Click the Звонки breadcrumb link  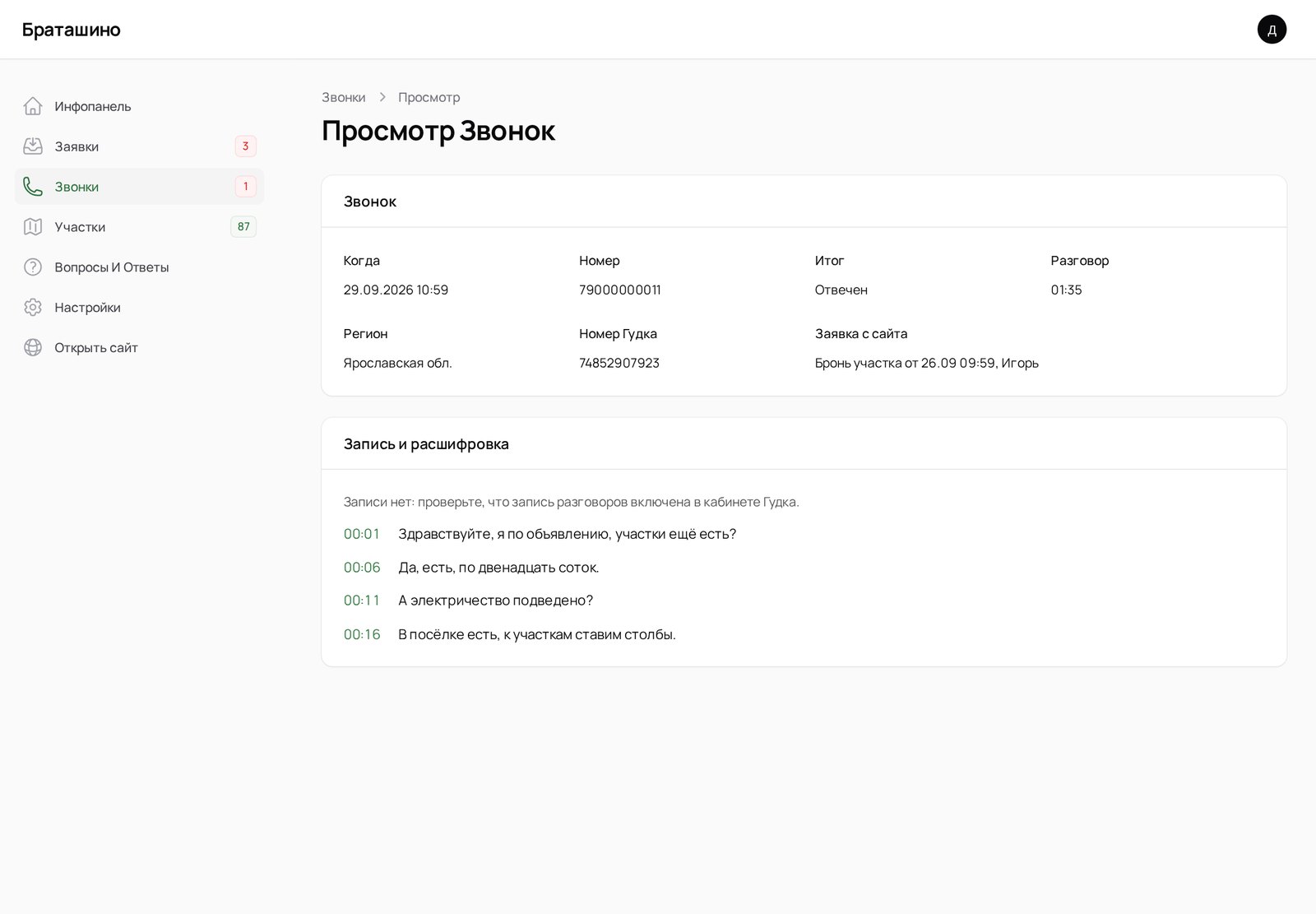click(x=344, y=97)
